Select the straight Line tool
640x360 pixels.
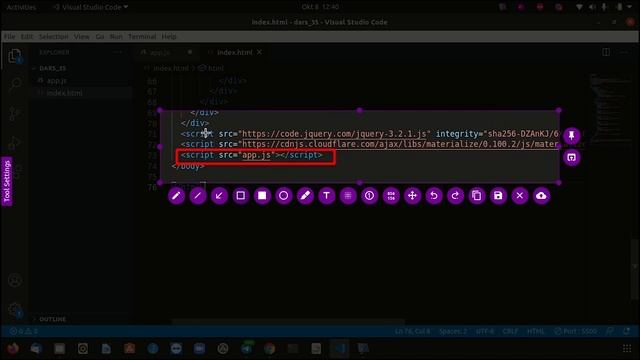198,196
